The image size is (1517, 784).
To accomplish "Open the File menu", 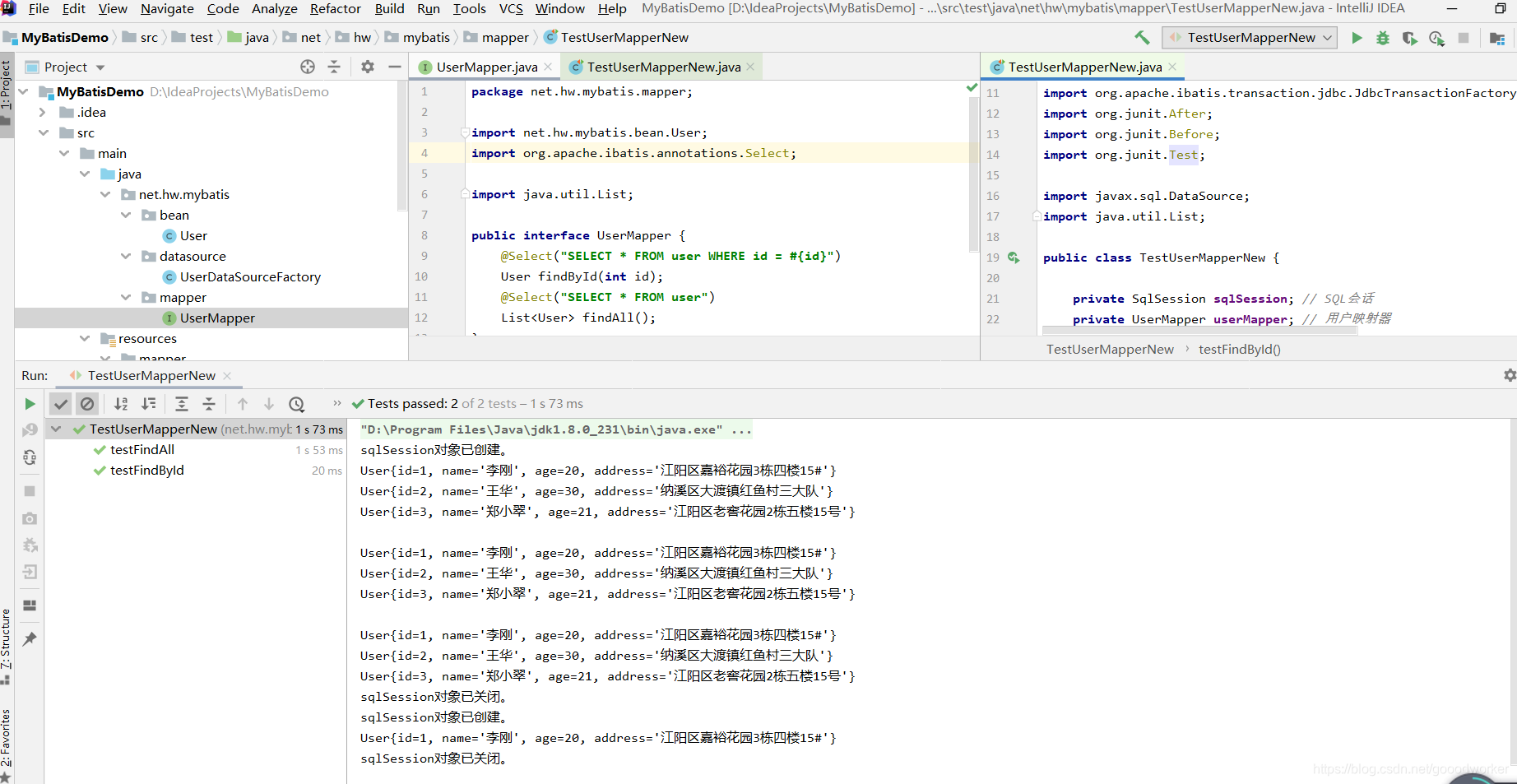I will click(x=39, y=9).
